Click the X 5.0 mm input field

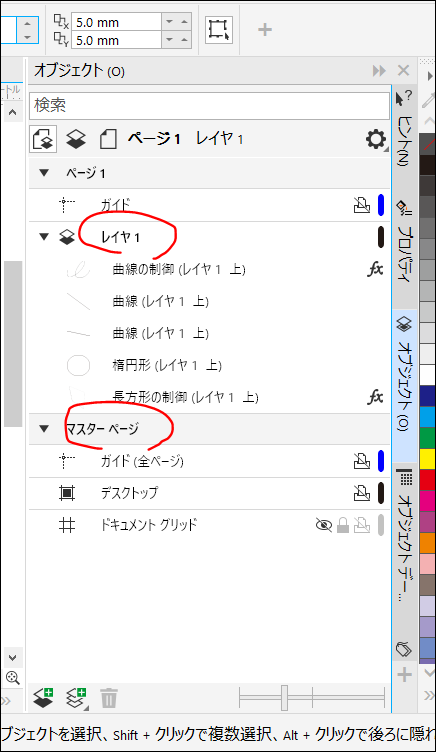coord(116,22)
